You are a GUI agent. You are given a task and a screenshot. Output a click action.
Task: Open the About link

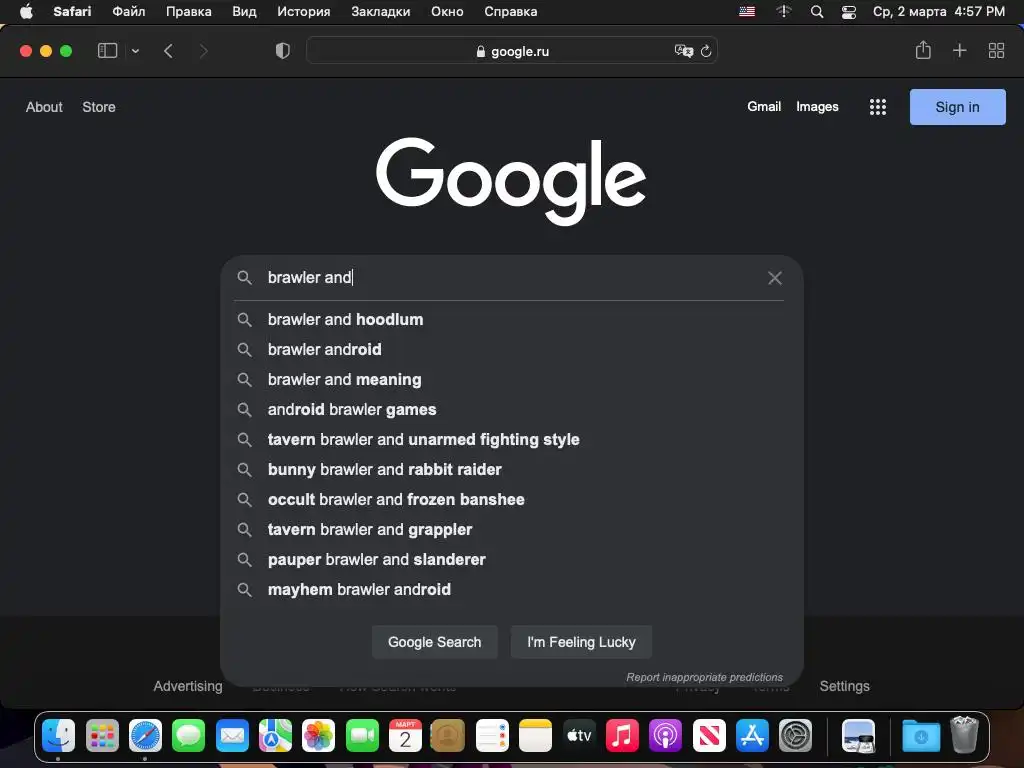pyautogui.click(x=44, y=107)
